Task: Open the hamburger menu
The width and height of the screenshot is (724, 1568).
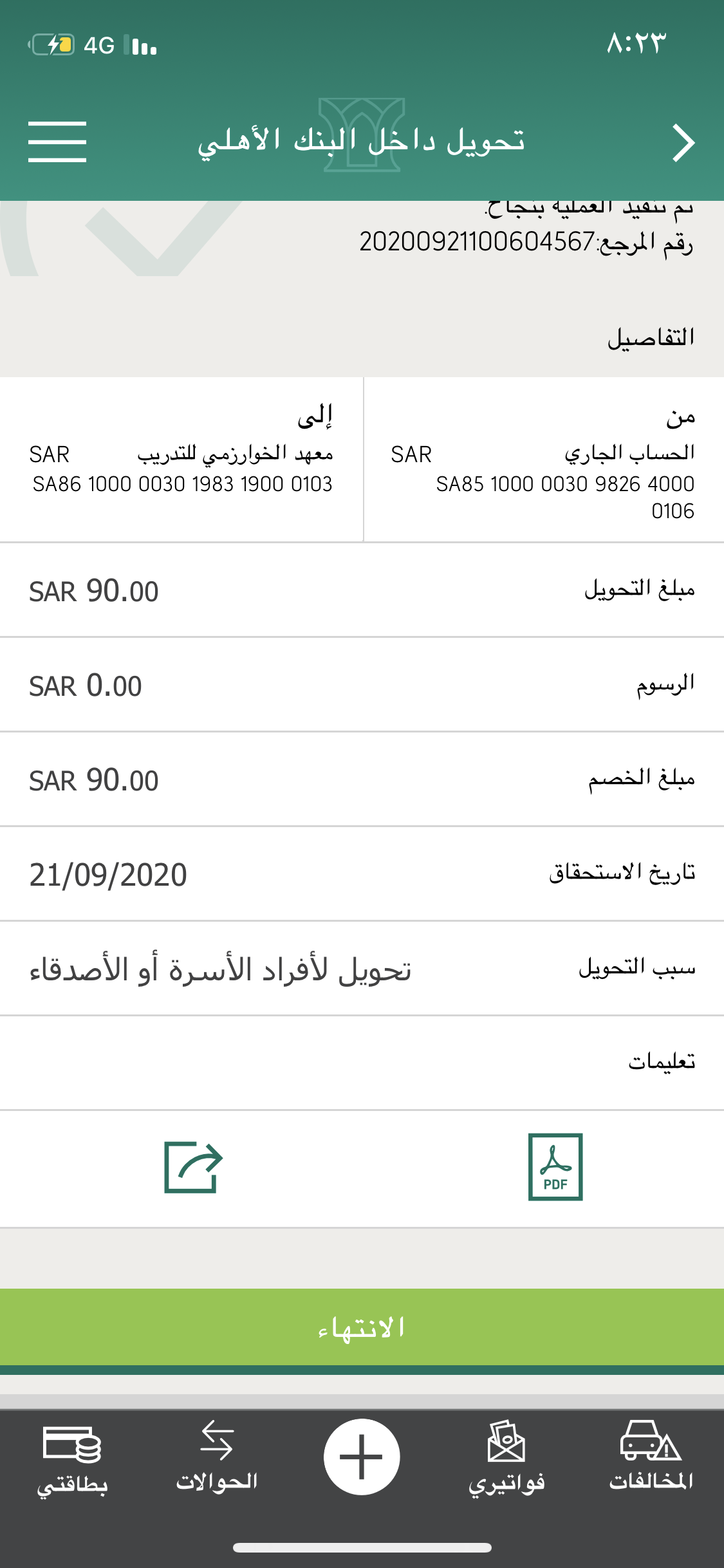Action: (x=57, y=141)
